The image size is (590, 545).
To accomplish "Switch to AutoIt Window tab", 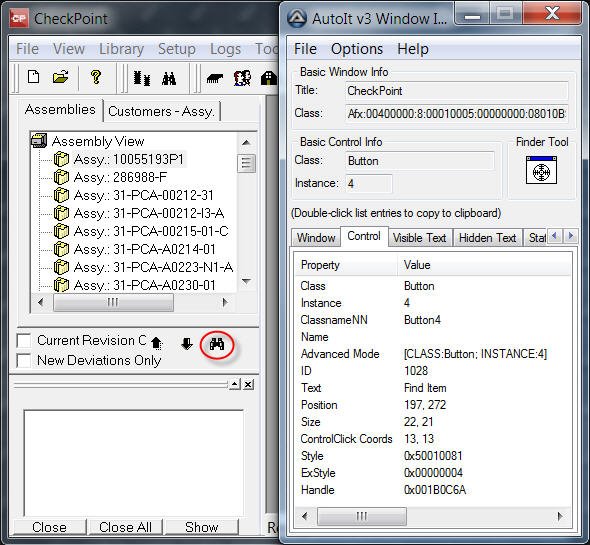I will (316, 238).
